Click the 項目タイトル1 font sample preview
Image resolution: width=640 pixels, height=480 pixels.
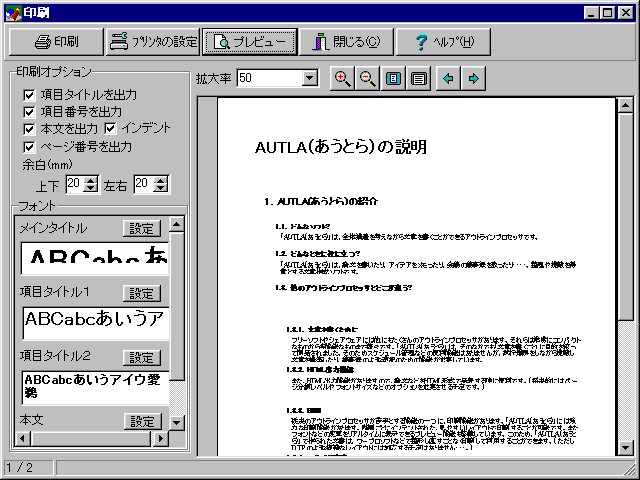[x=96, y=323]
